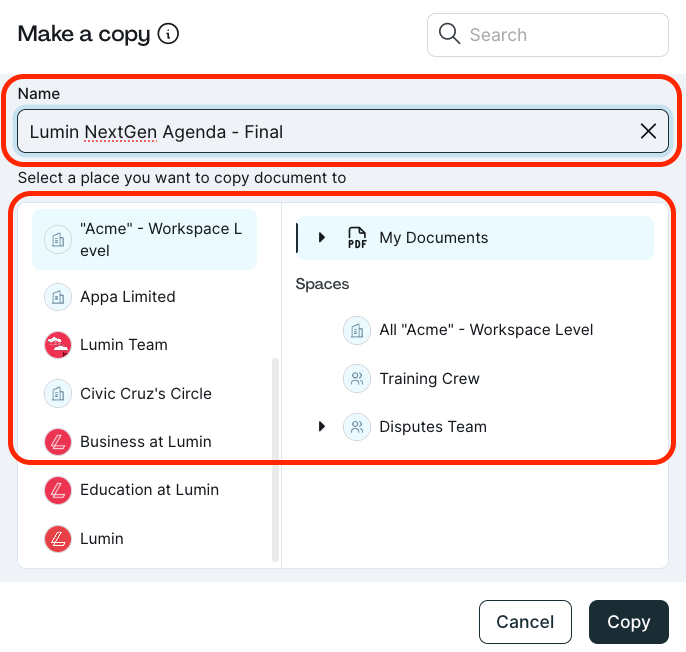
Task: Expand My Documents folder arrow
Action: pyautogui.click(x=322, y=238)
